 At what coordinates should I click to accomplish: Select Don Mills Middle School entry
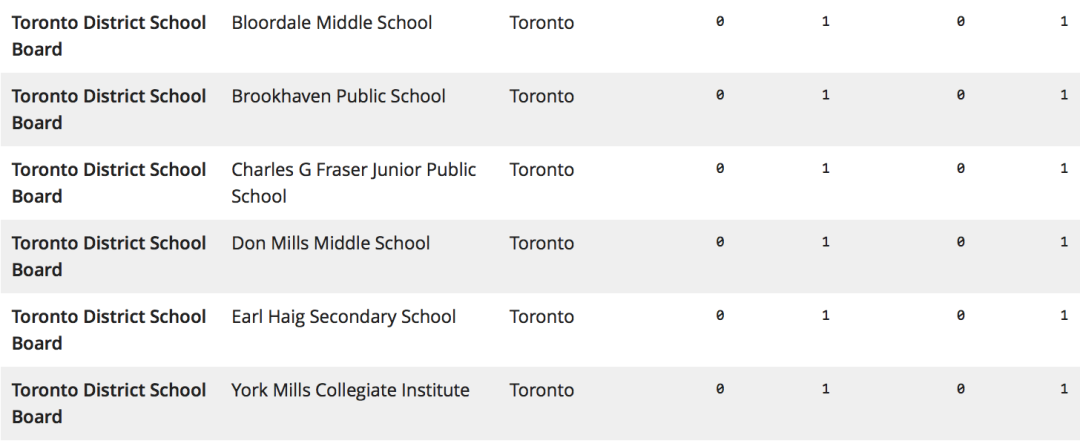coord(331,243)
